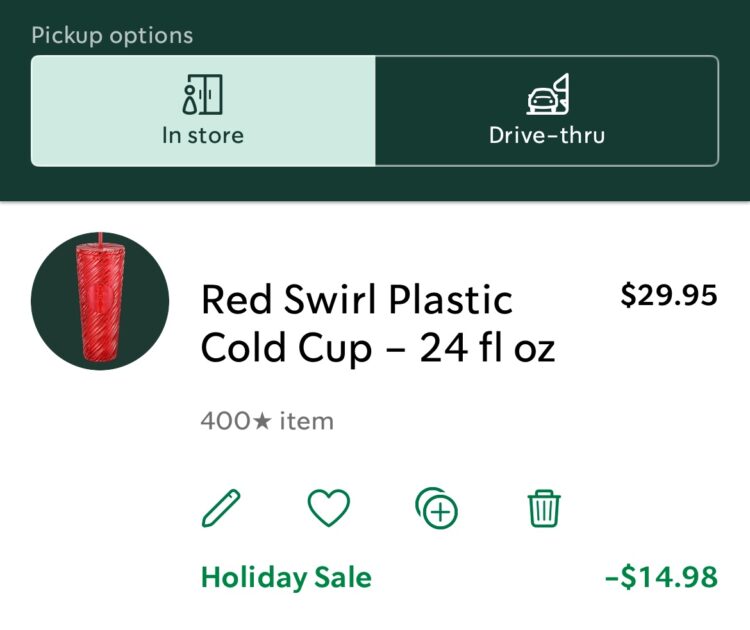The image size is (750, 630).
Task: Open the red cup product thumbnail
Action: tap(99, 301)
